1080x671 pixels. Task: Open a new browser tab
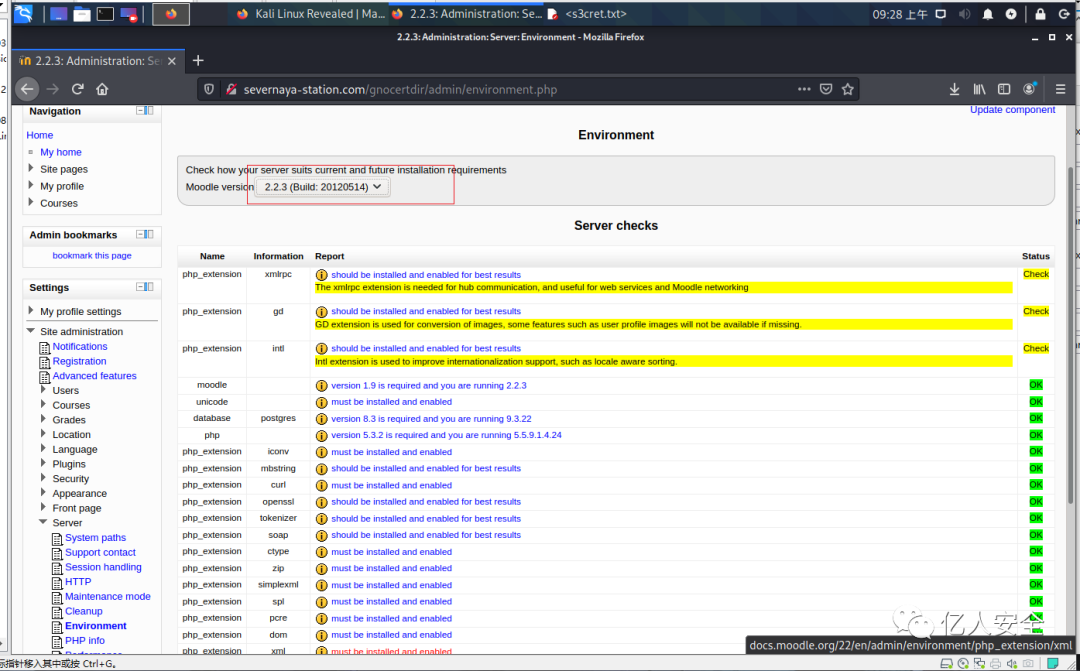(x=198, y=61)
